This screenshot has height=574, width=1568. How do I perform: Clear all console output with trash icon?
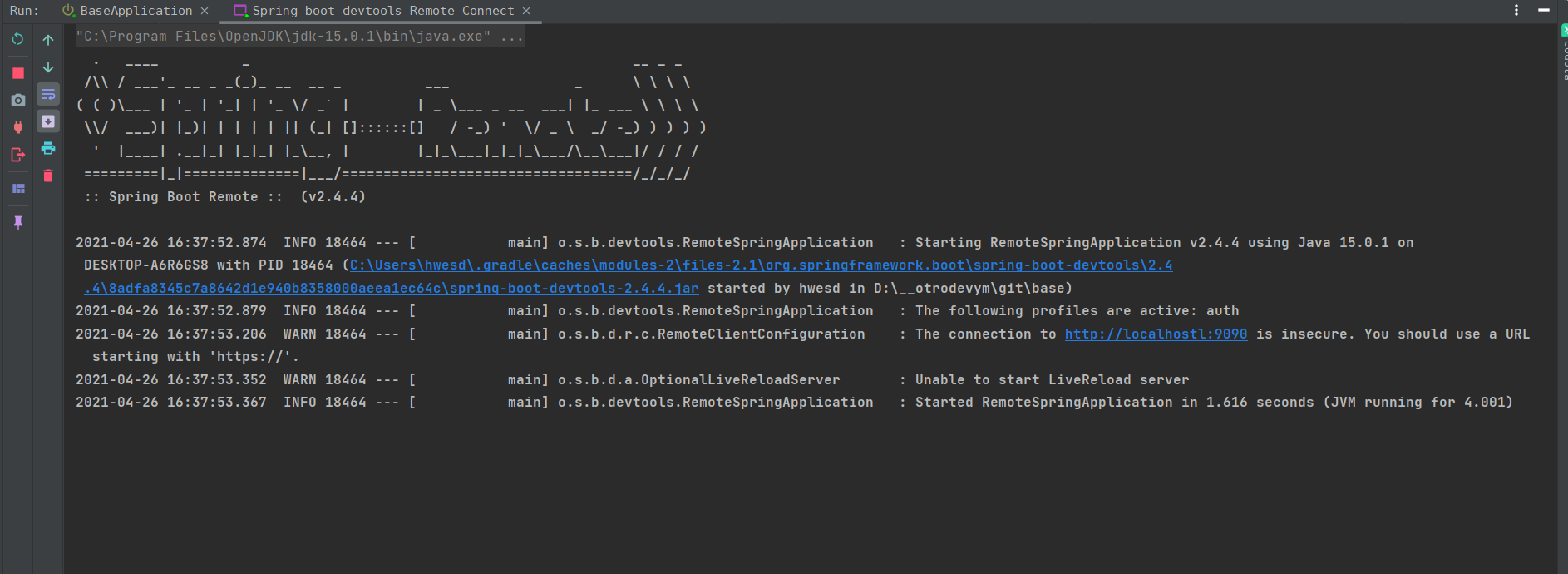[x=48, y=176]
